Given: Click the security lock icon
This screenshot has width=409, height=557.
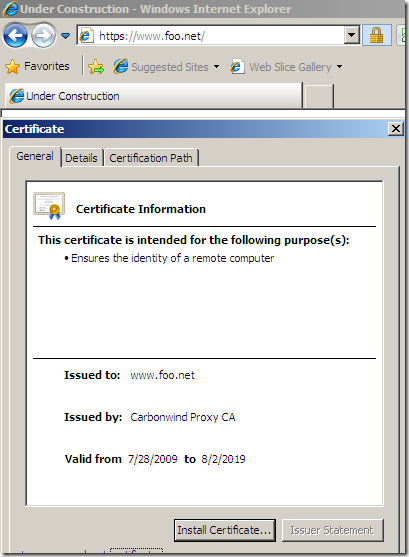Looking at the screenshot, I should [x=377, y=35].
